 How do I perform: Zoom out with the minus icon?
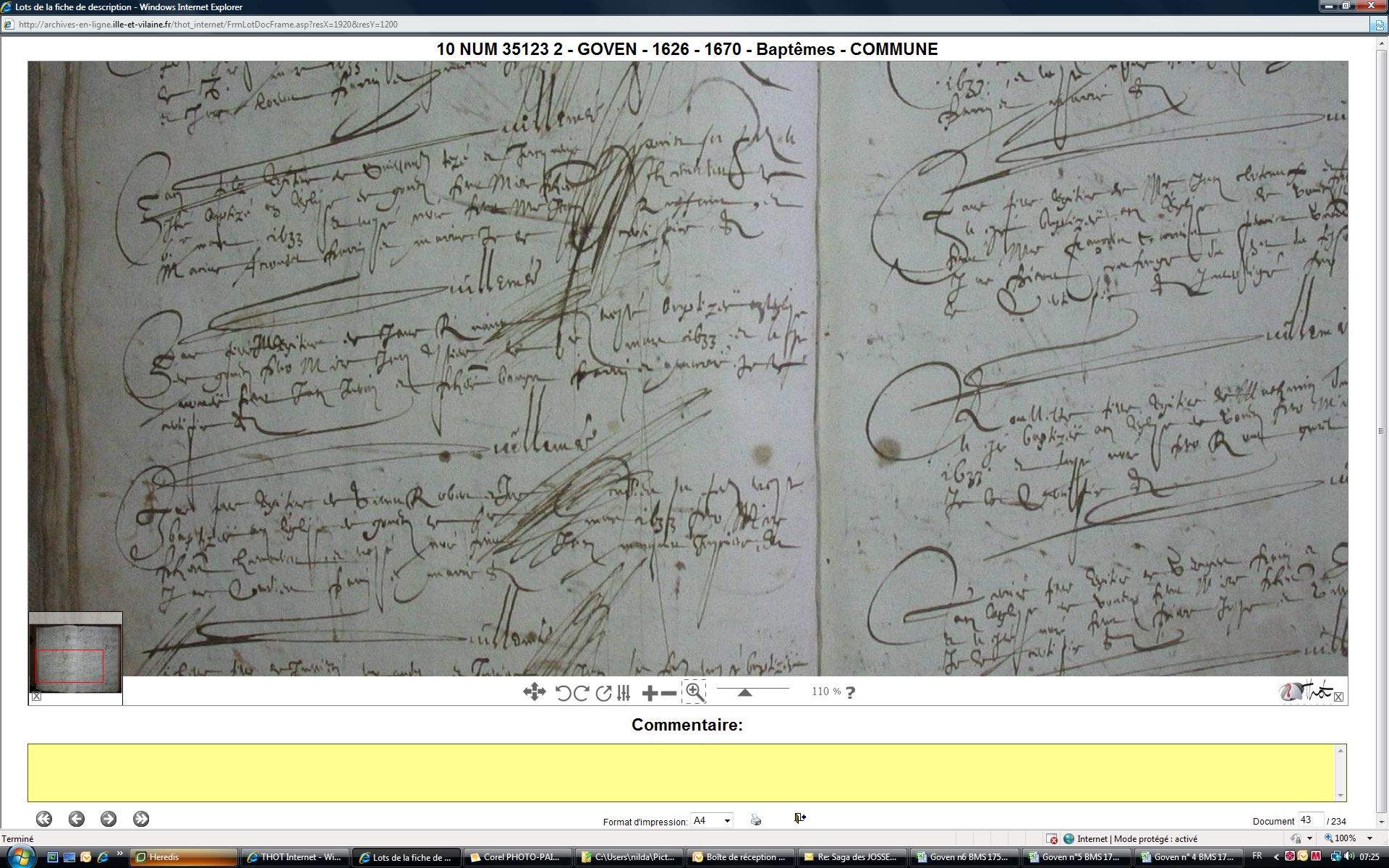669,693
